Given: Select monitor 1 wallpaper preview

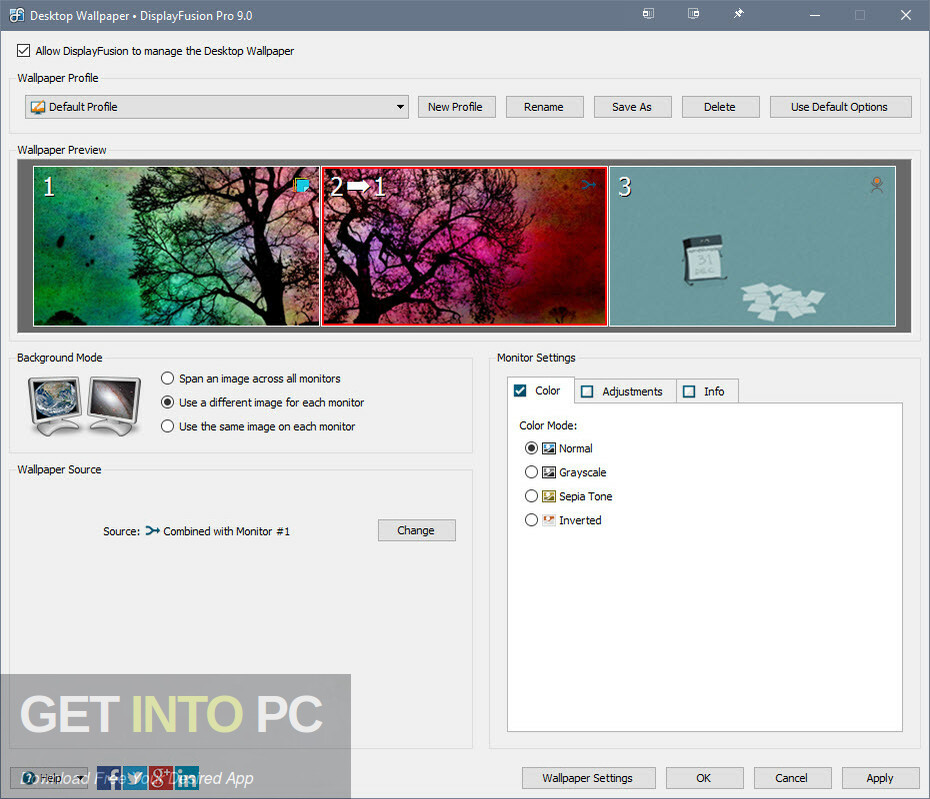Looking at the screenshot, I should tap(176, 246).
